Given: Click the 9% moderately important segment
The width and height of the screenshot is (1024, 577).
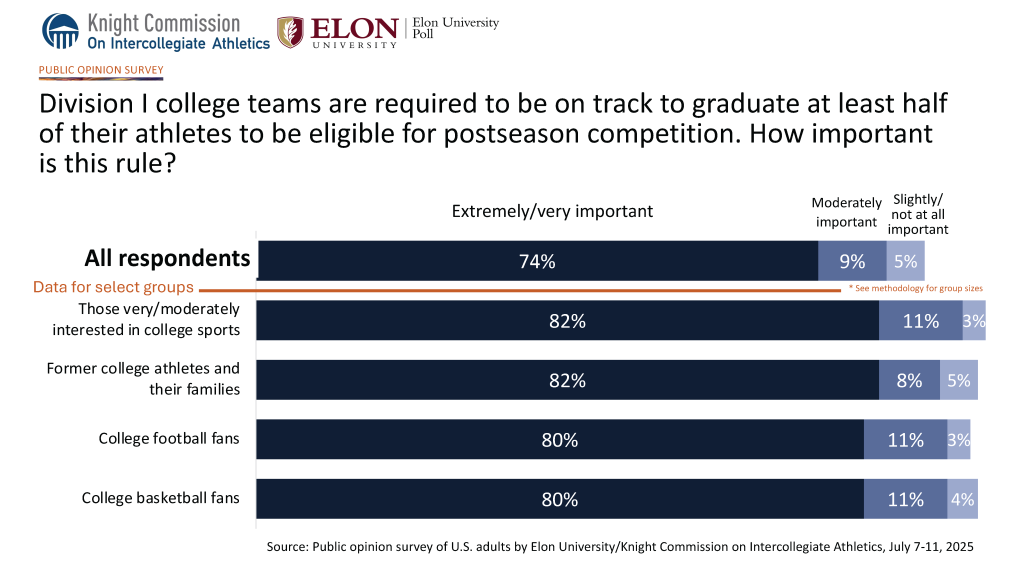Looking at the screenshot, I should pos(852,261).
